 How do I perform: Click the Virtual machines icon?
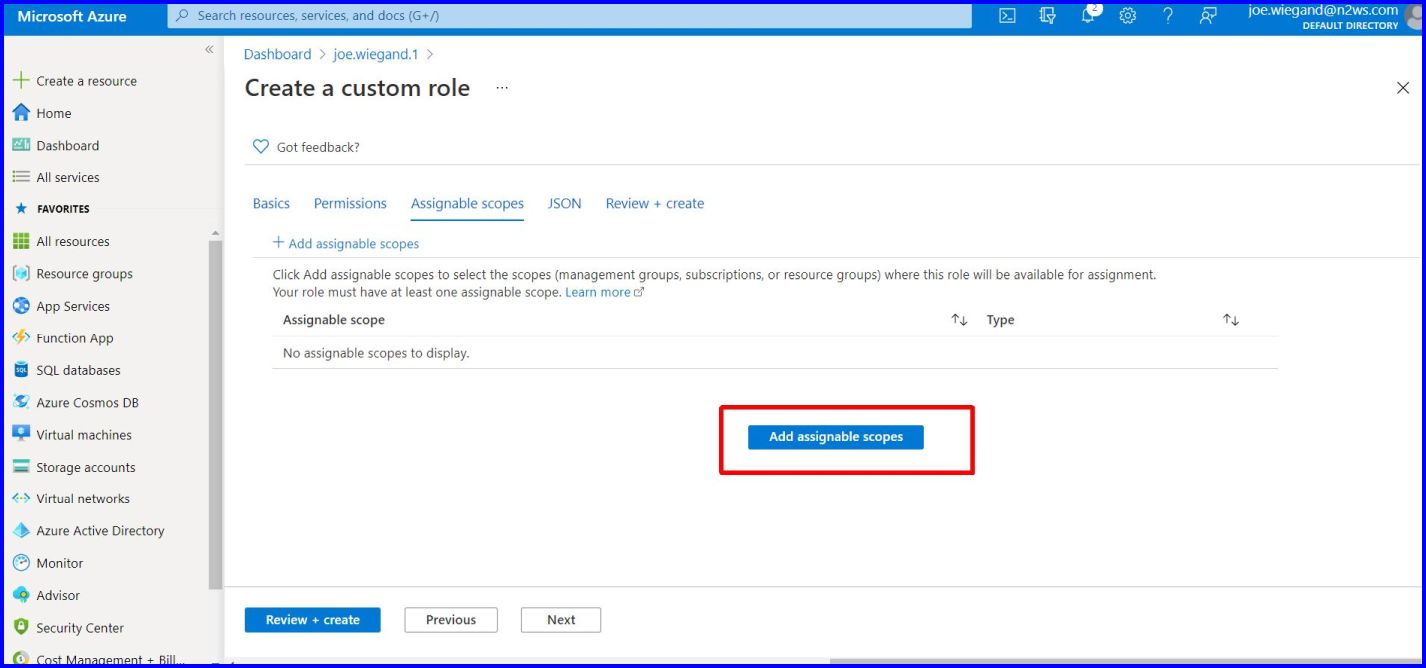(x=21, y=434)
